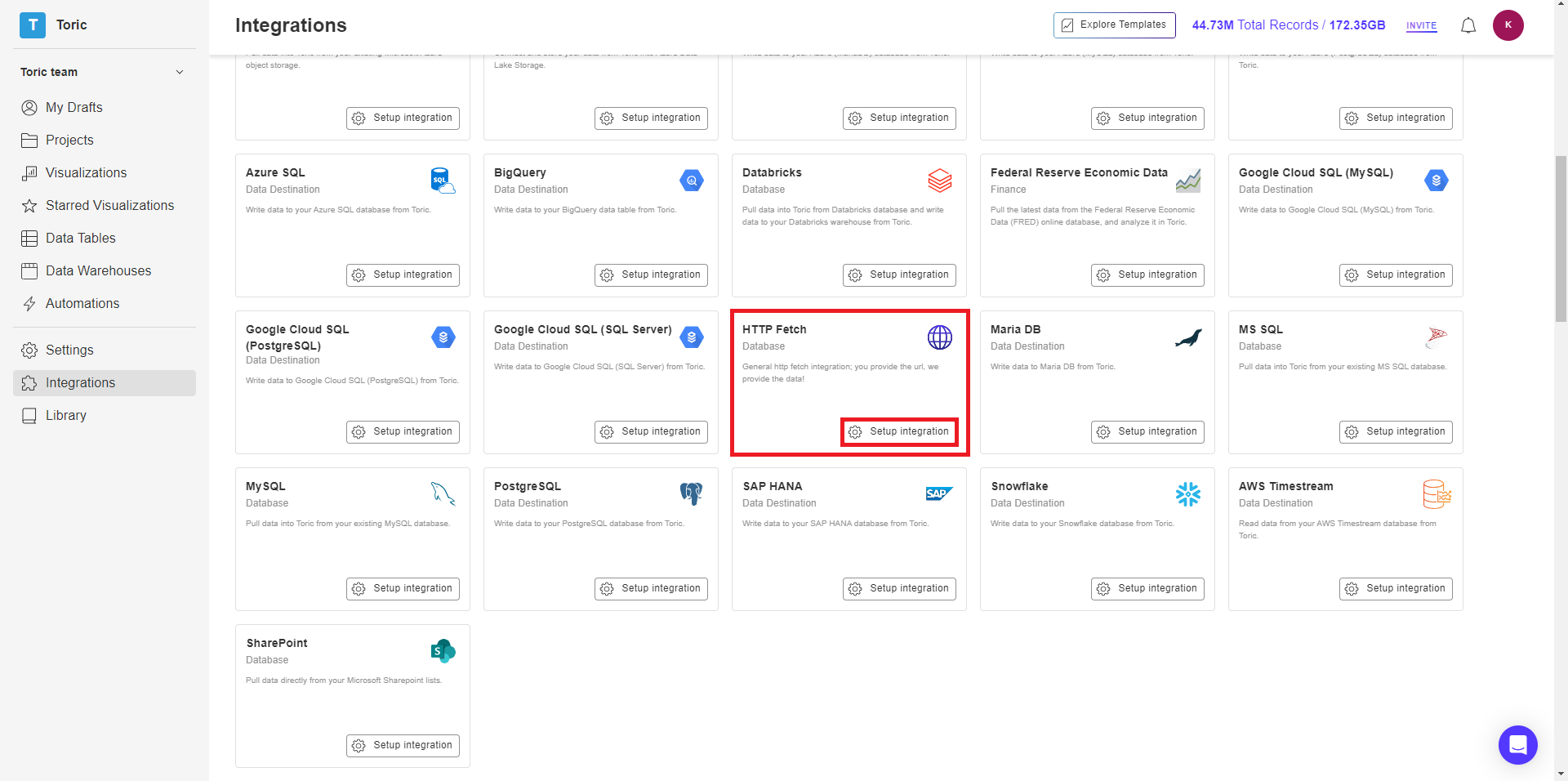
Task: Setup integration for MS SQL
Action: pyautogui.click(x=1396, y=432)
